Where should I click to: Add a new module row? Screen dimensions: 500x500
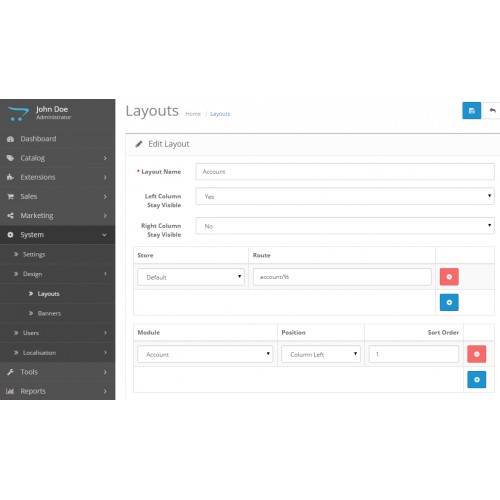(x=476, y=380)
